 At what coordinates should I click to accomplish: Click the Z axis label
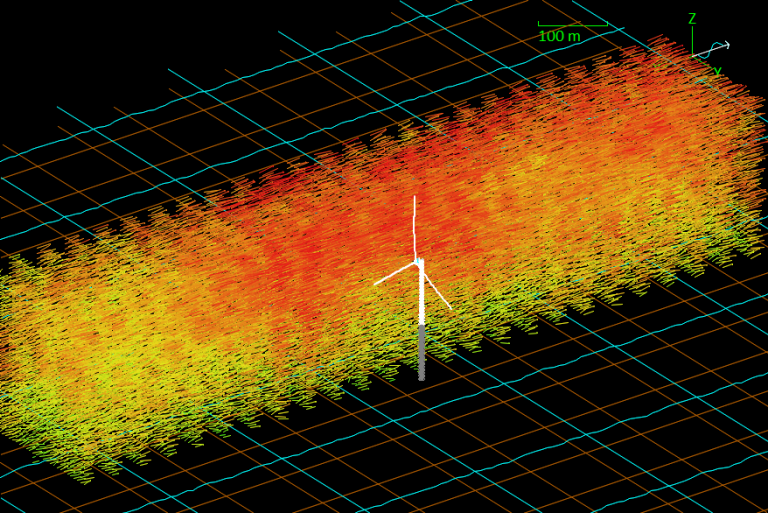point(691,19)
